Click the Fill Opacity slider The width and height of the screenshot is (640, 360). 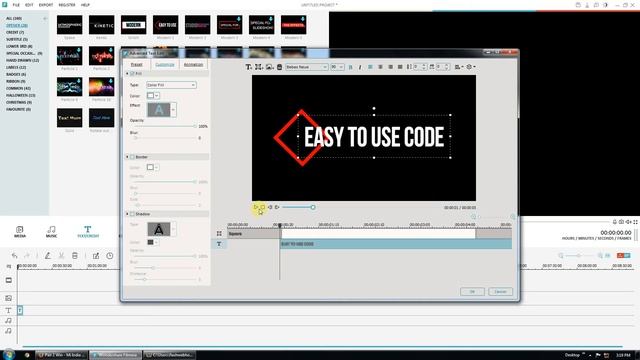tap(165, 126)
